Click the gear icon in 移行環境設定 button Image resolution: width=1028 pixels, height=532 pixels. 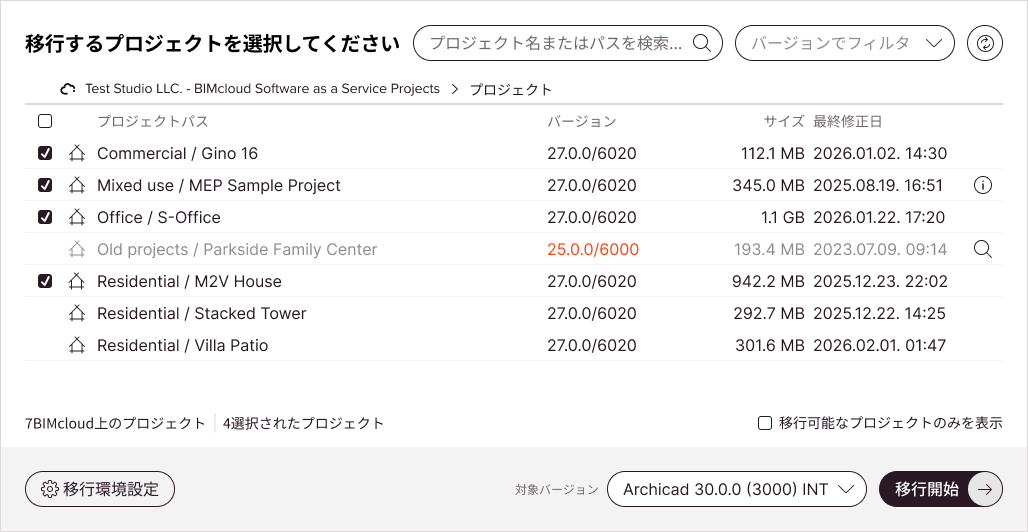click(x=49, y=489)
